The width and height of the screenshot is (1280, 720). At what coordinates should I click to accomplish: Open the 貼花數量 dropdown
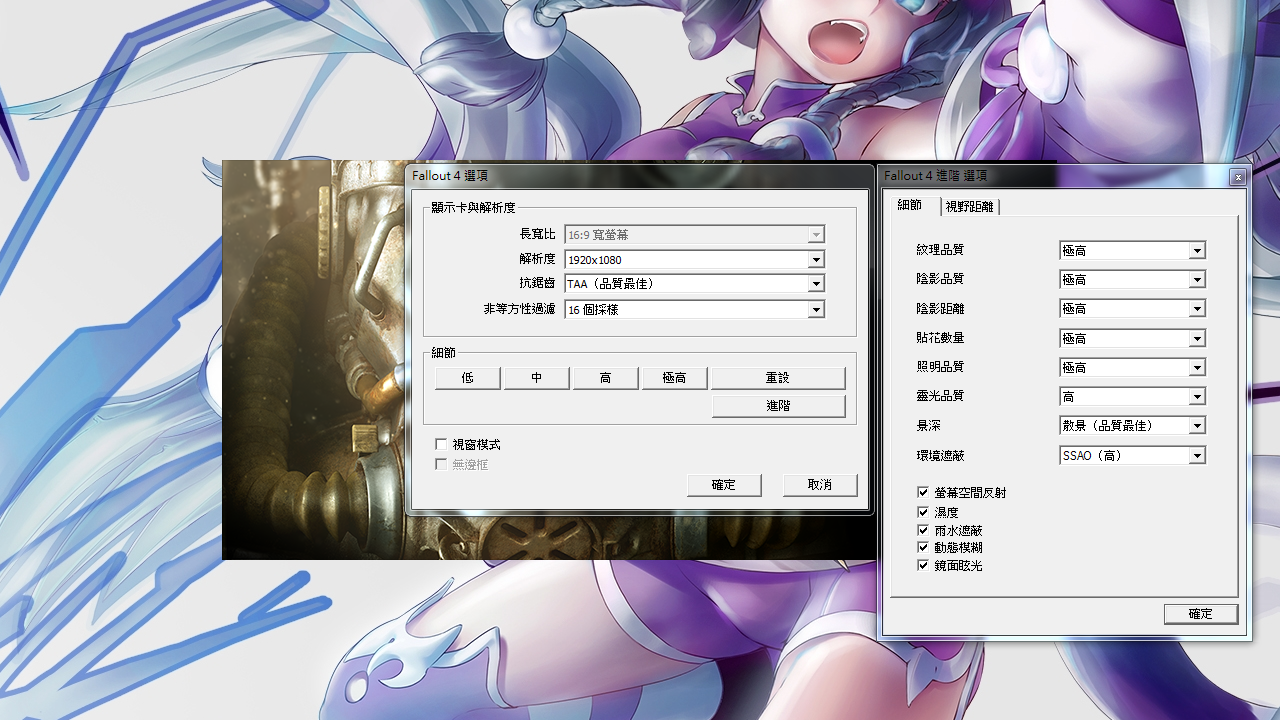coord(1132,338)
